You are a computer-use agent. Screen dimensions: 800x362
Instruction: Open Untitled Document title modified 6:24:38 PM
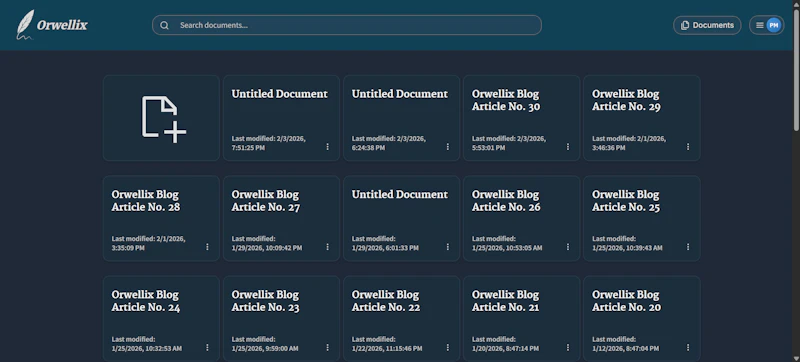click(x=400, y=94)
